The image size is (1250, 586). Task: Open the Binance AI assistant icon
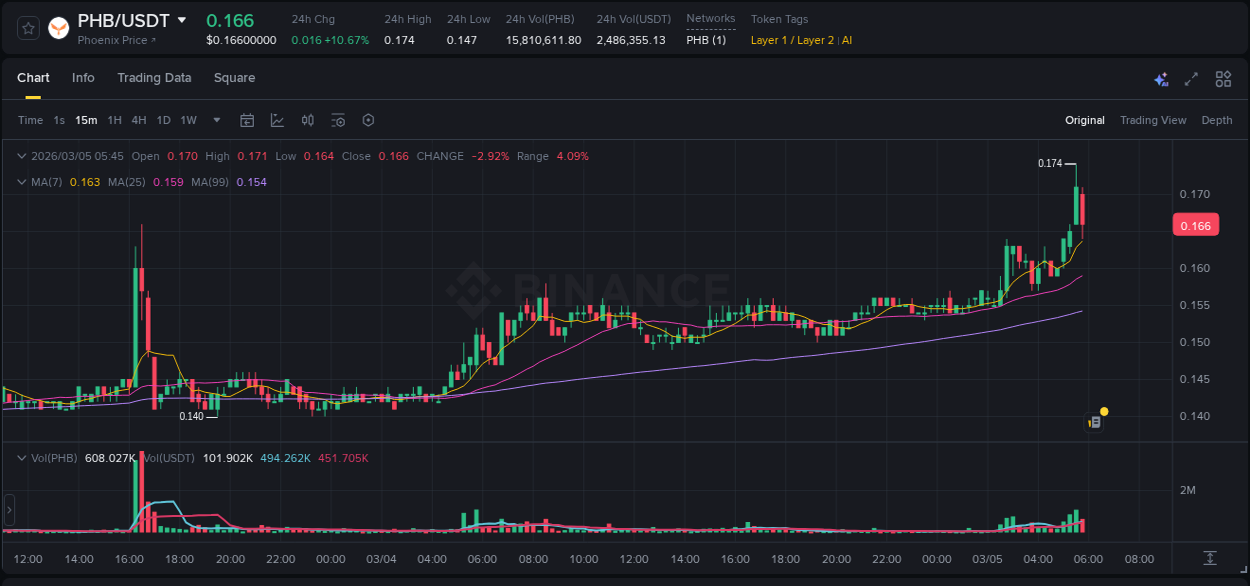point(1161,78)
